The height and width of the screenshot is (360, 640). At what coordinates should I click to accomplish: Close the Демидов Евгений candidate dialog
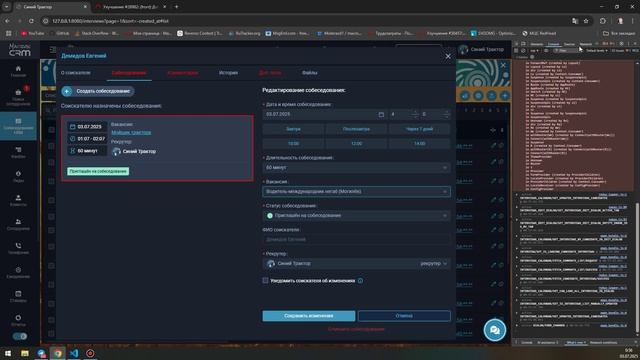coord(448,56)
